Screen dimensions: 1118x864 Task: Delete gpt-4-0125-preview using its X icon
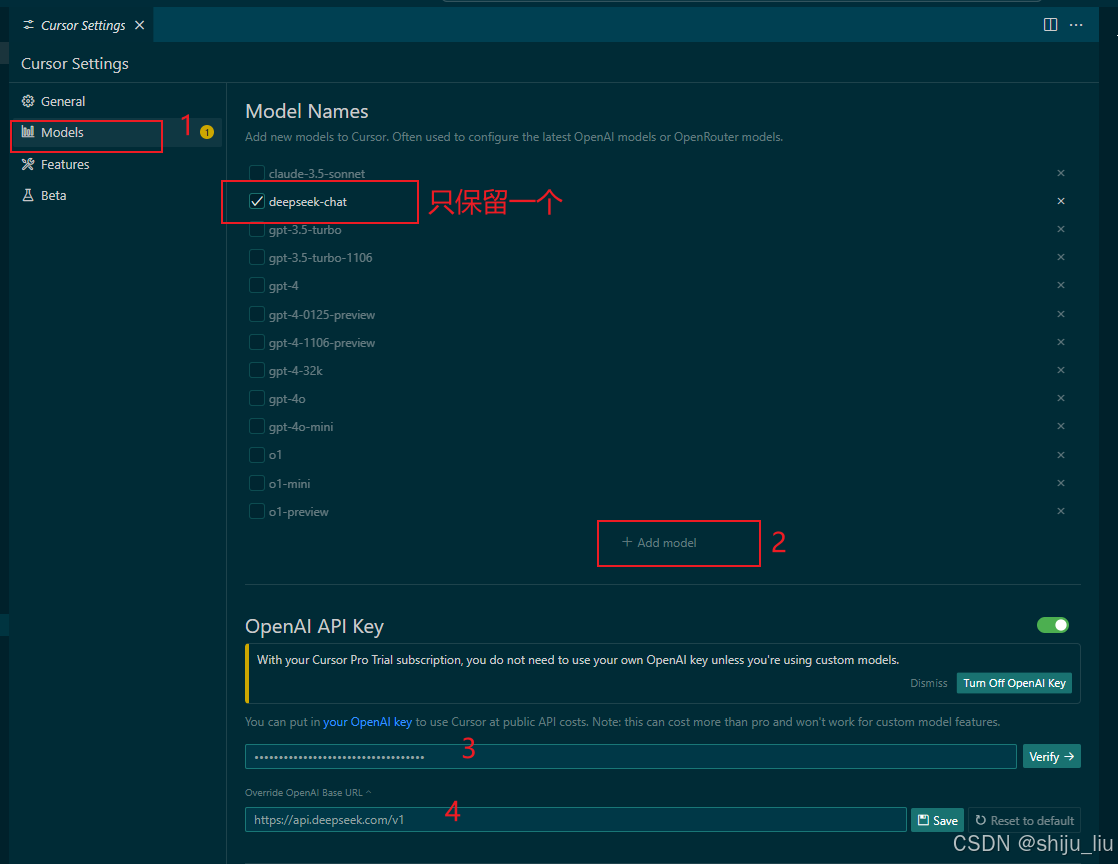(x=1061, y=314)
